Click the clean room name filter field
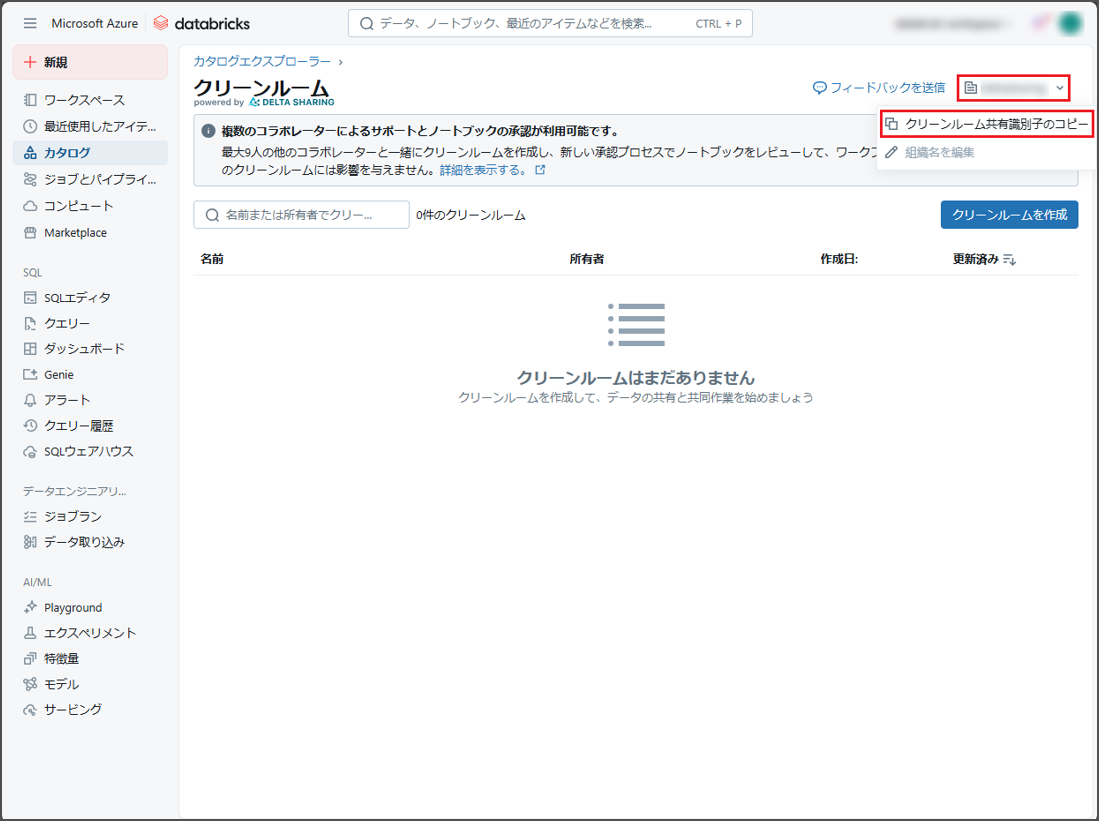This screenshot has height=821, width=1099. 301,215
